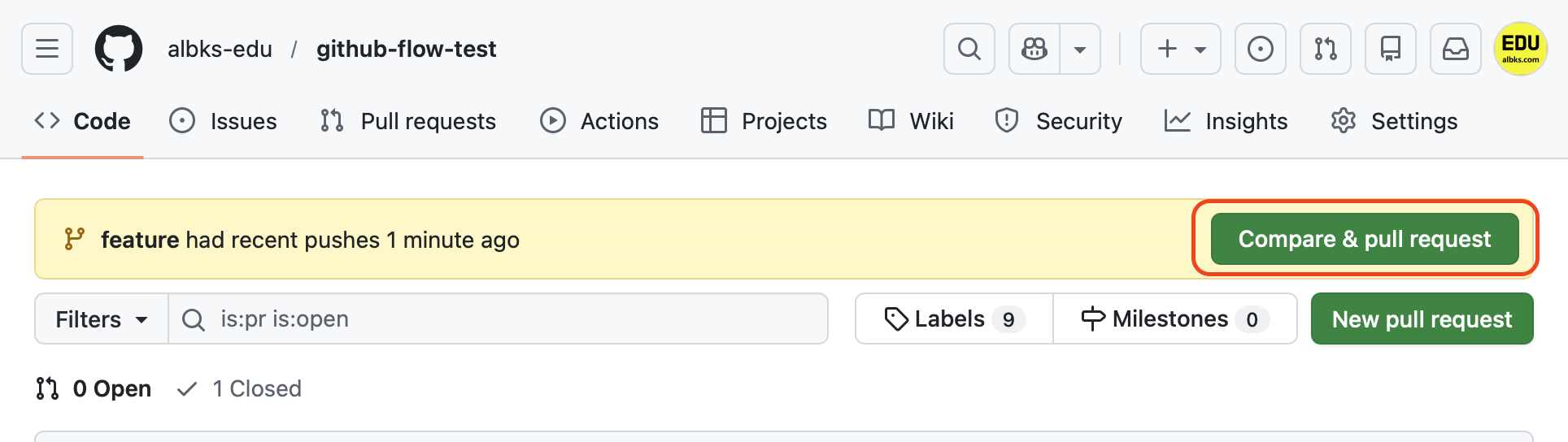
Task: Click Compare & pull request button
Action: click(1364, 239)
